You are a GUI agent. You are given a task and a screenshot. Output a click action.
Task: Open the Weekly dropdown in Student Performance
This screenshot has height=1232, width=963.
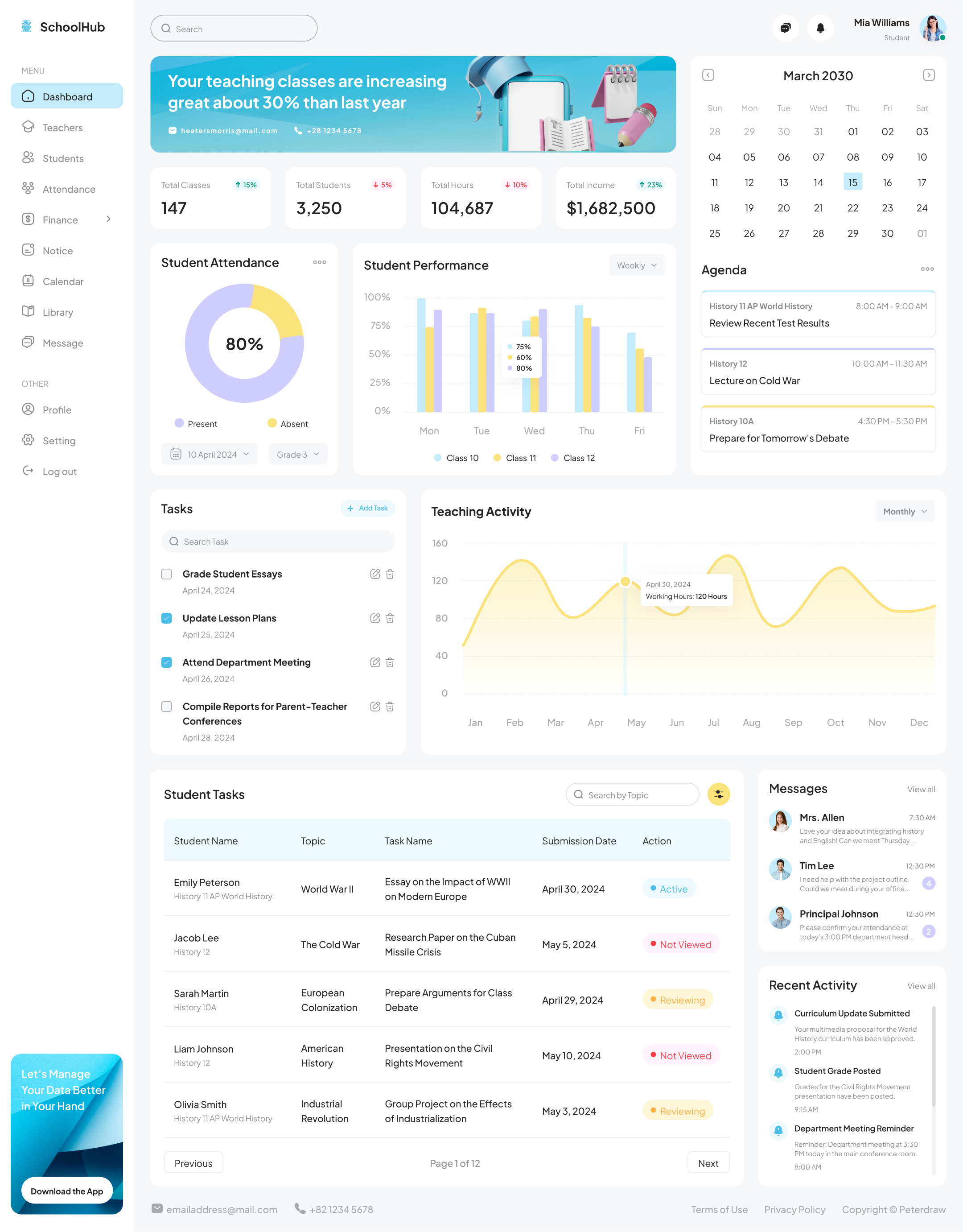click(637, 265)
